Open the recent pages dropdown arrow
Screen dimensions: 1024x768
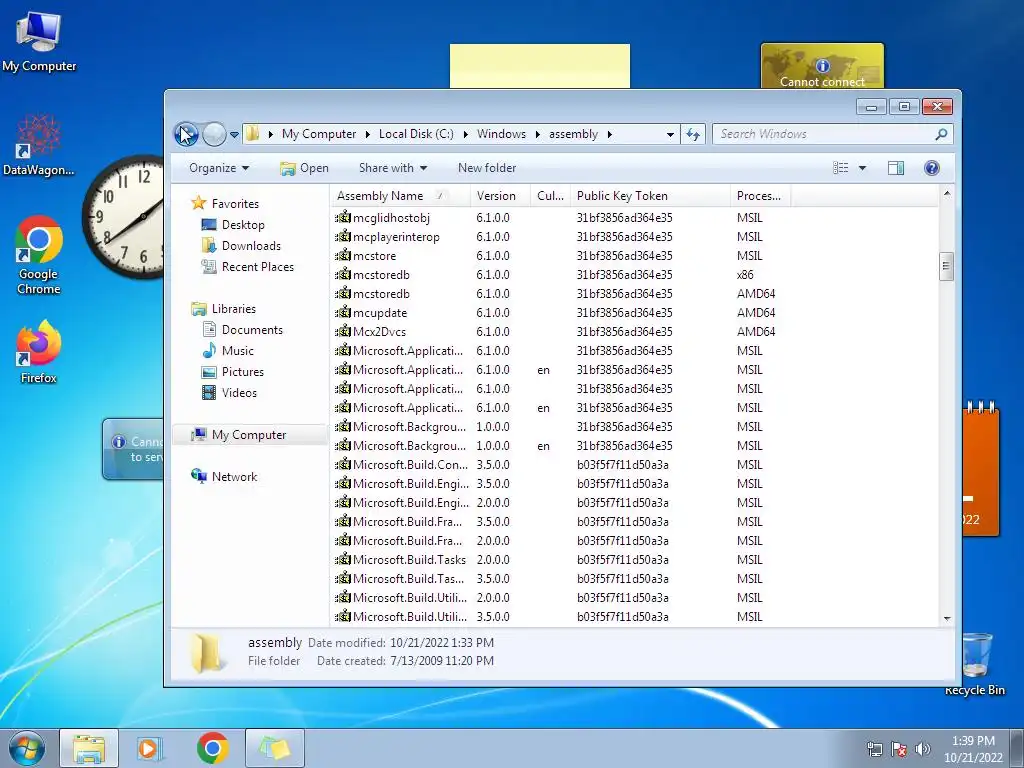click(234, 135)
